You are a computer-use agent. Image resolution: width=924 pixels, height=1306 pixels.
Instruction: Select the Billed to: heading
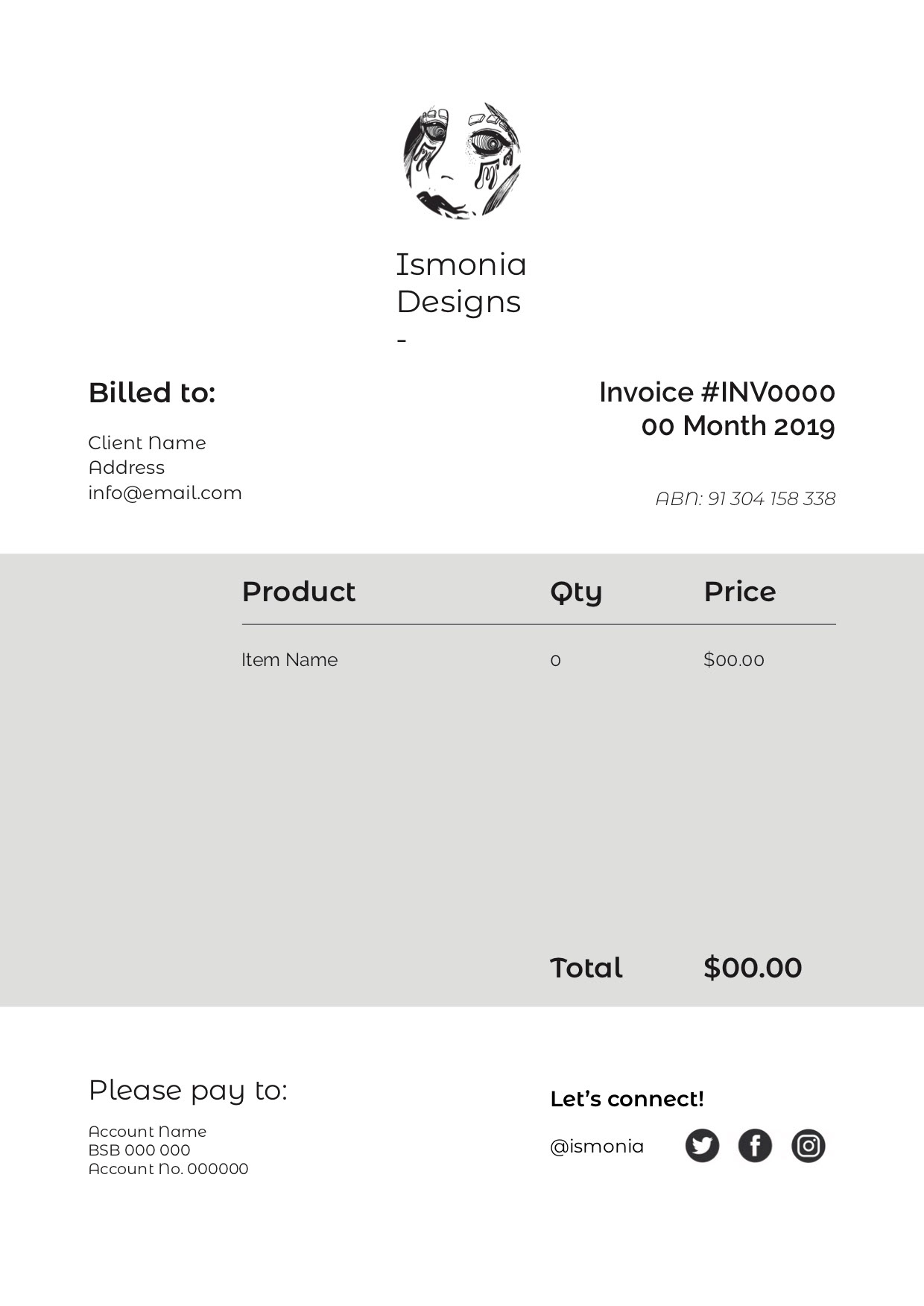(152, 393)
